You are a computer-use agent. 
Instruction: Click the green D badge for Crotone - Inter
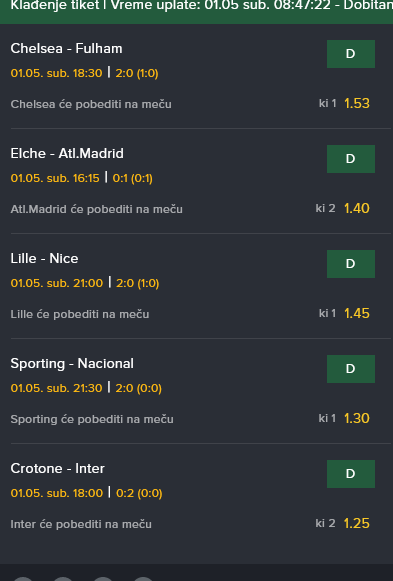pos(351,474)
